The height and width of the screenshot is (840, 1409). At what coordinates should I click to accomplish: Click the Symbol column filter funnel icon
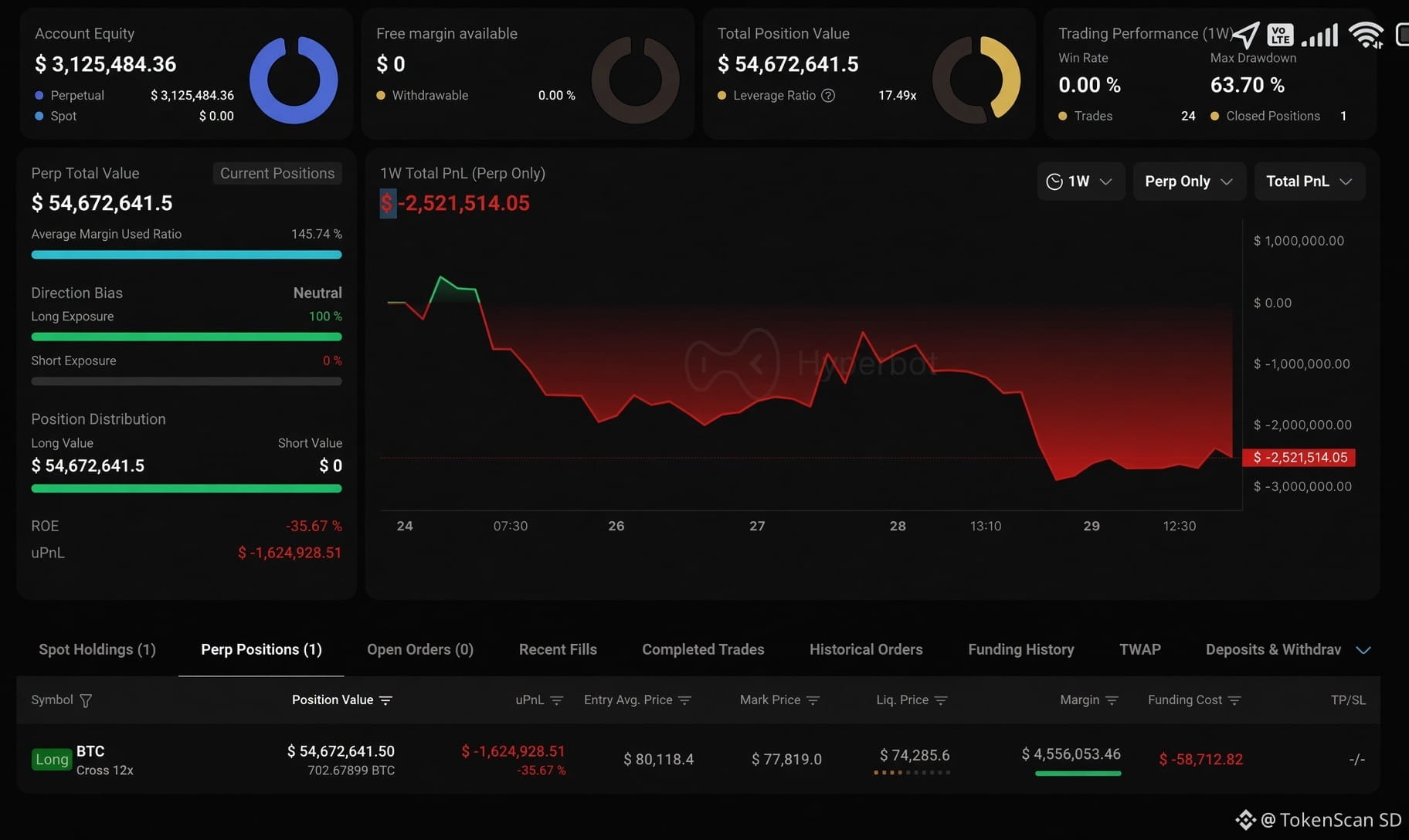pyautogui.click(x=86, y=700)
